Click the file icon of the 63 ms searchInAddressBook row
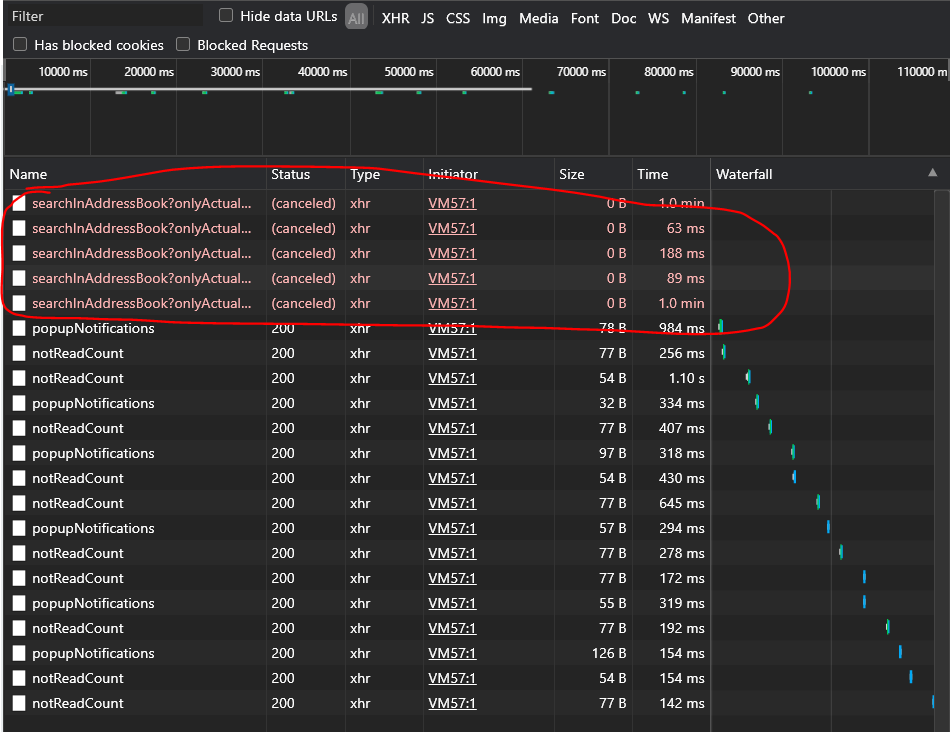950x732 pixels. (19, 228)
